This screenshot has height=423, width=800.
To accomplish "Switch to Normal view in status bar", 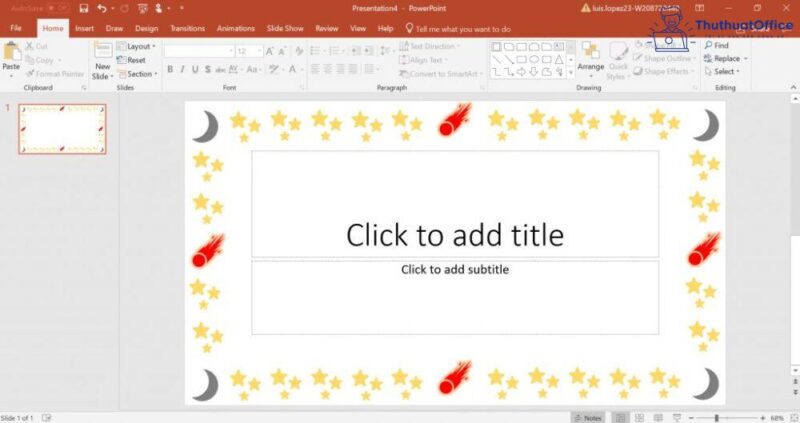I will pos(620,418).
